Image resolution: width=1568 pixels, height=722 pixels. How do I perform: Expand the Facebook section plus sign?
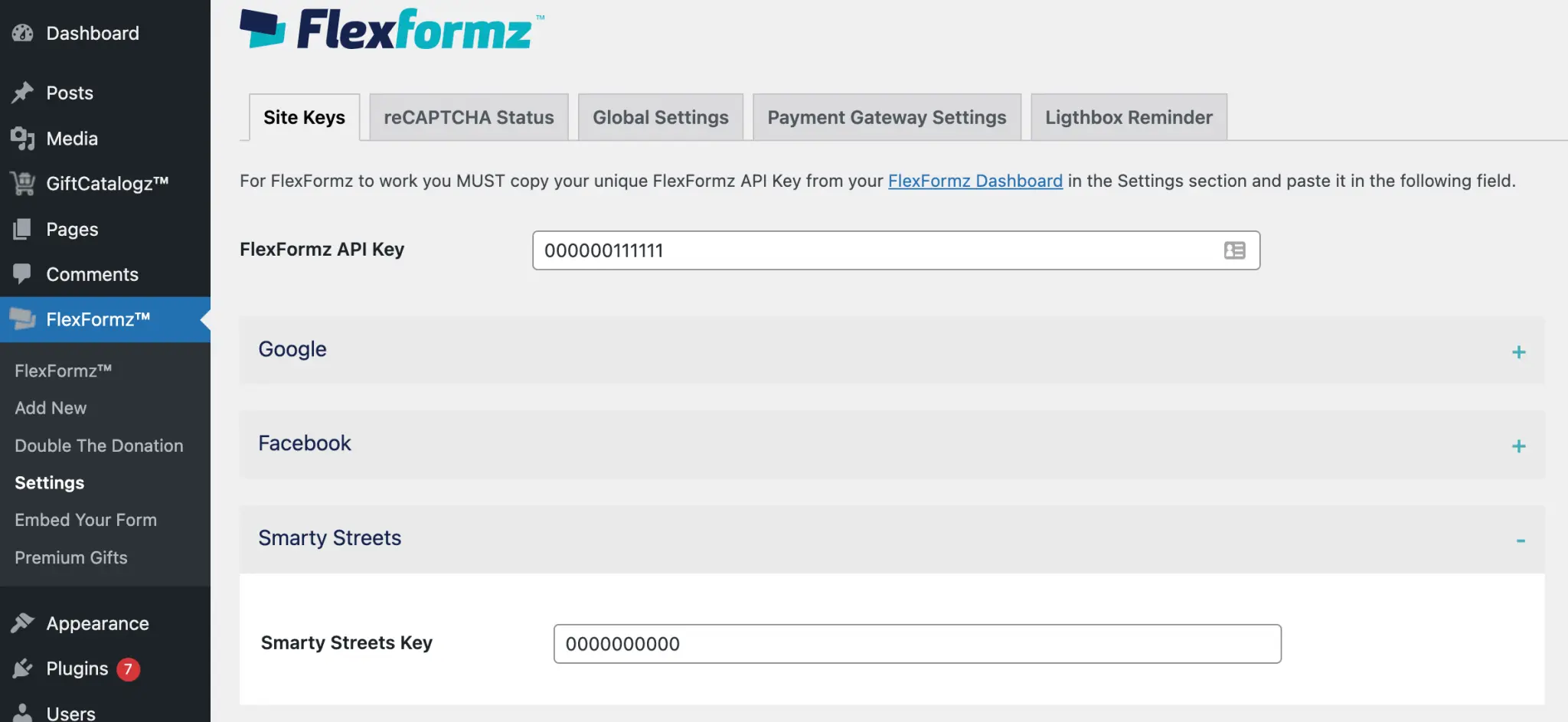click(x=1519, y=446)
